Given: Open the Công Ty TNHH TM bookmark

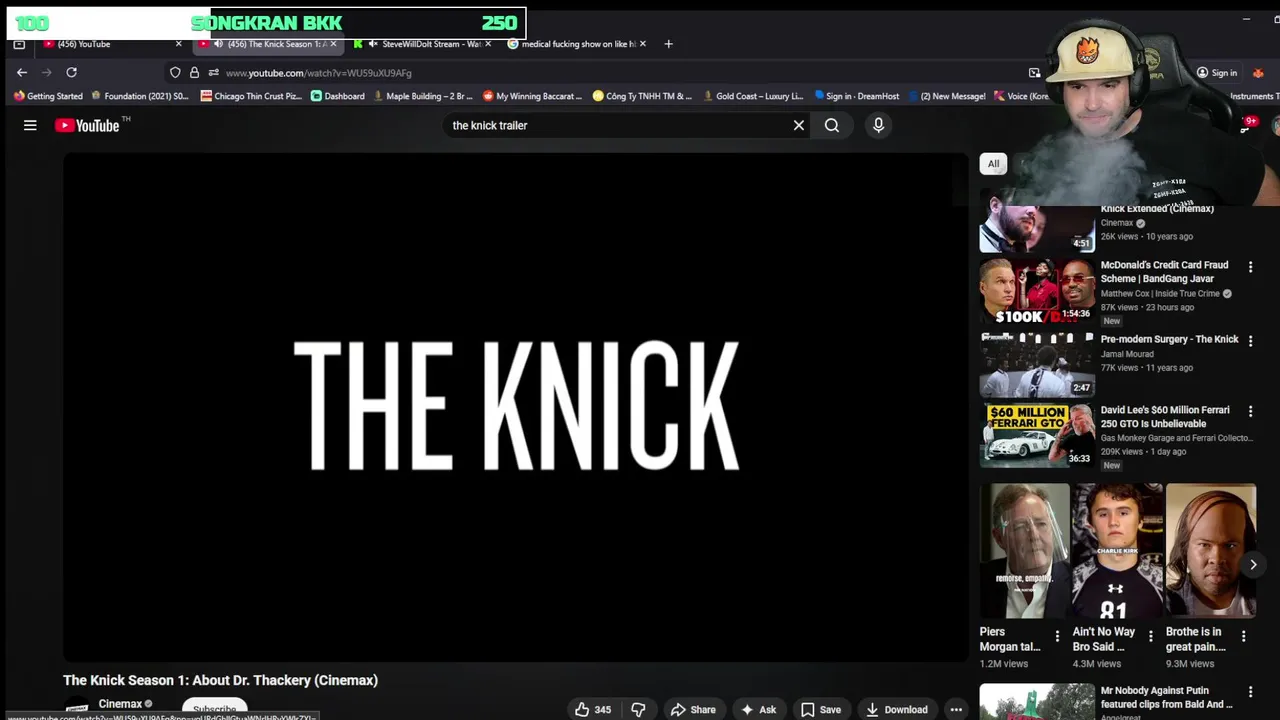Looking at the screenshot, I should pos(642,96).
